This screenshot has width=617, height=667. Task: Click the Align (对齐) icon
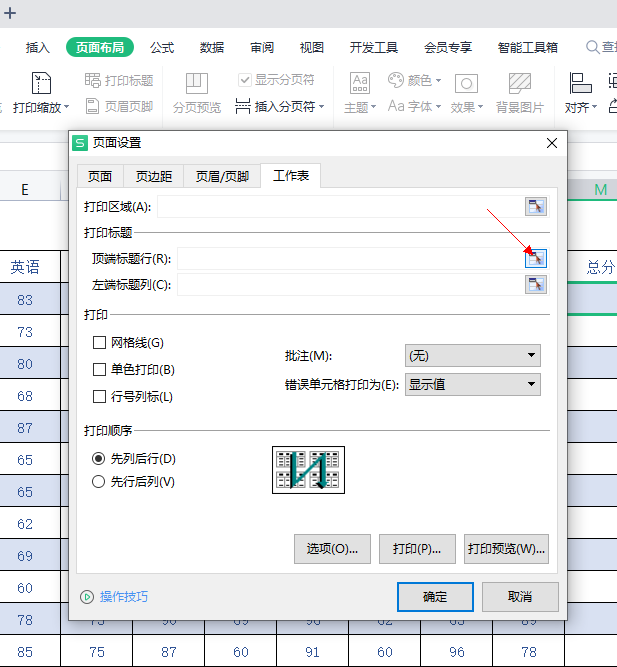click(x=580, y=83)
